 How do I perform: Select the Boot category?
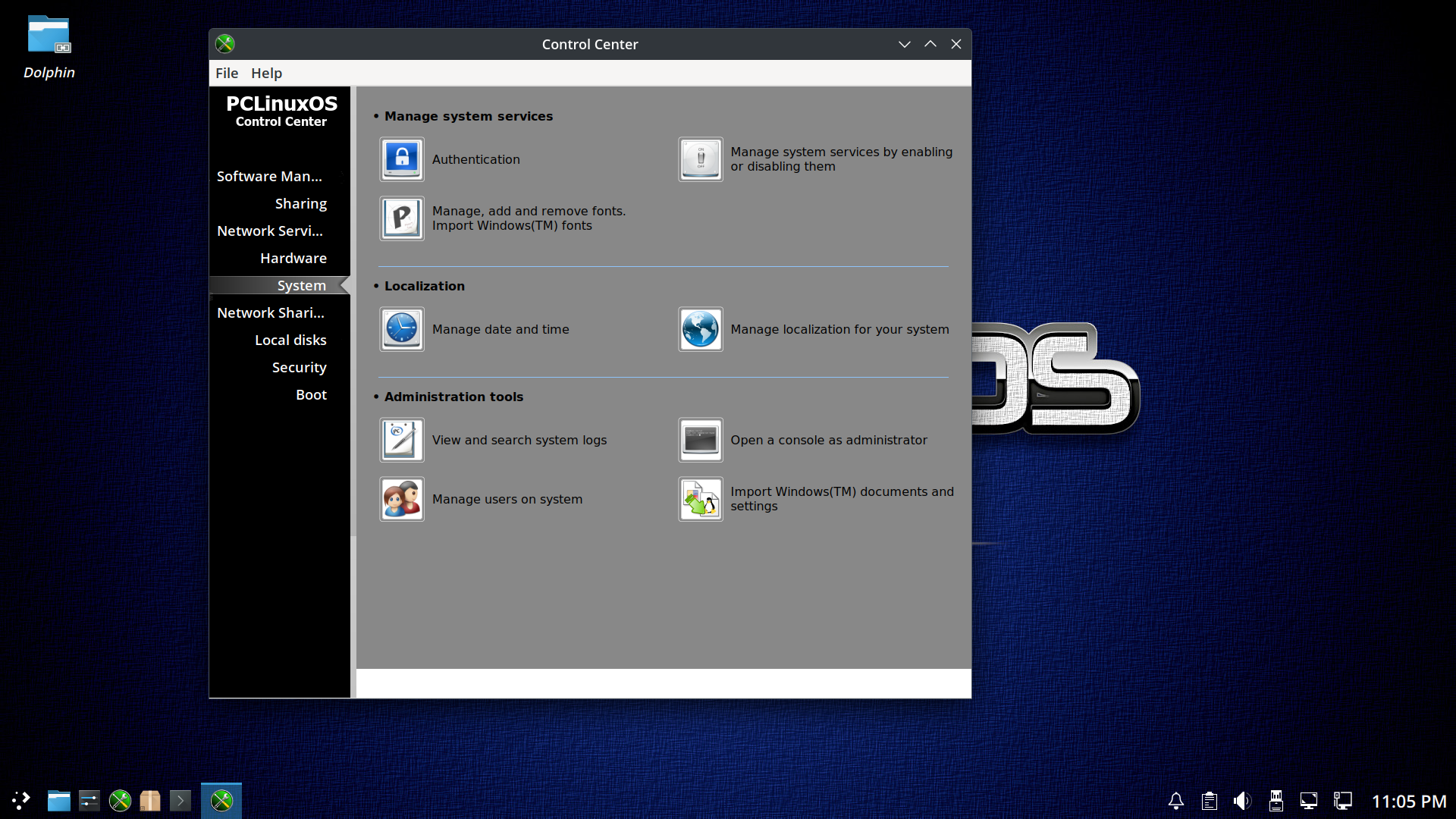pos(311,394)
